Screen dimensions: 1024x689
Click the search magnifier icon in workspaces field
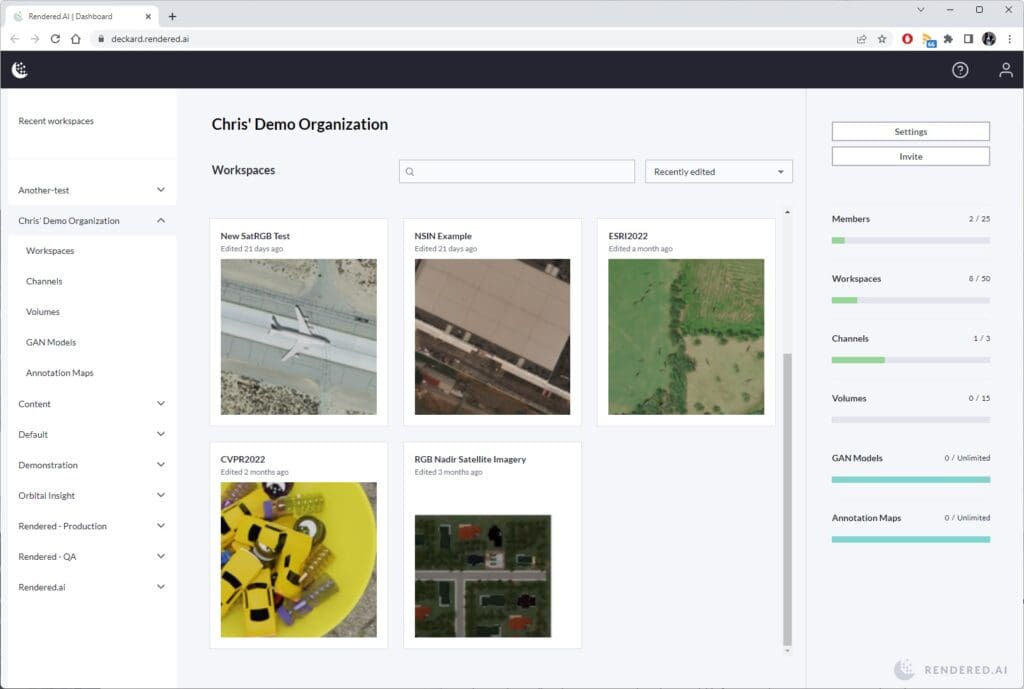tap(409, 172)
